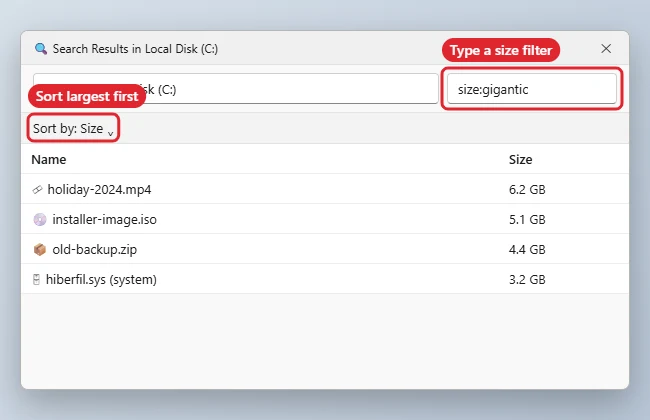Select the file name old-backup.zip
This screenshot has width=650, height=420.
point(95,250)
